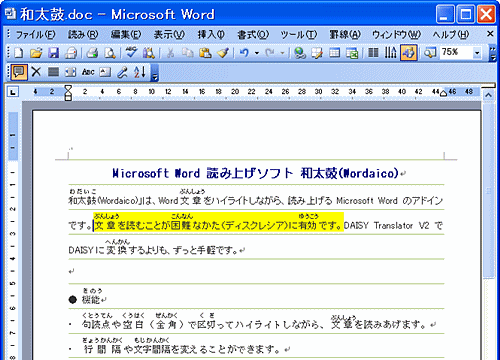Click the L tab-type selector on the ruler
The height and width of the screenshot is (360, 500).
(13, 92)
